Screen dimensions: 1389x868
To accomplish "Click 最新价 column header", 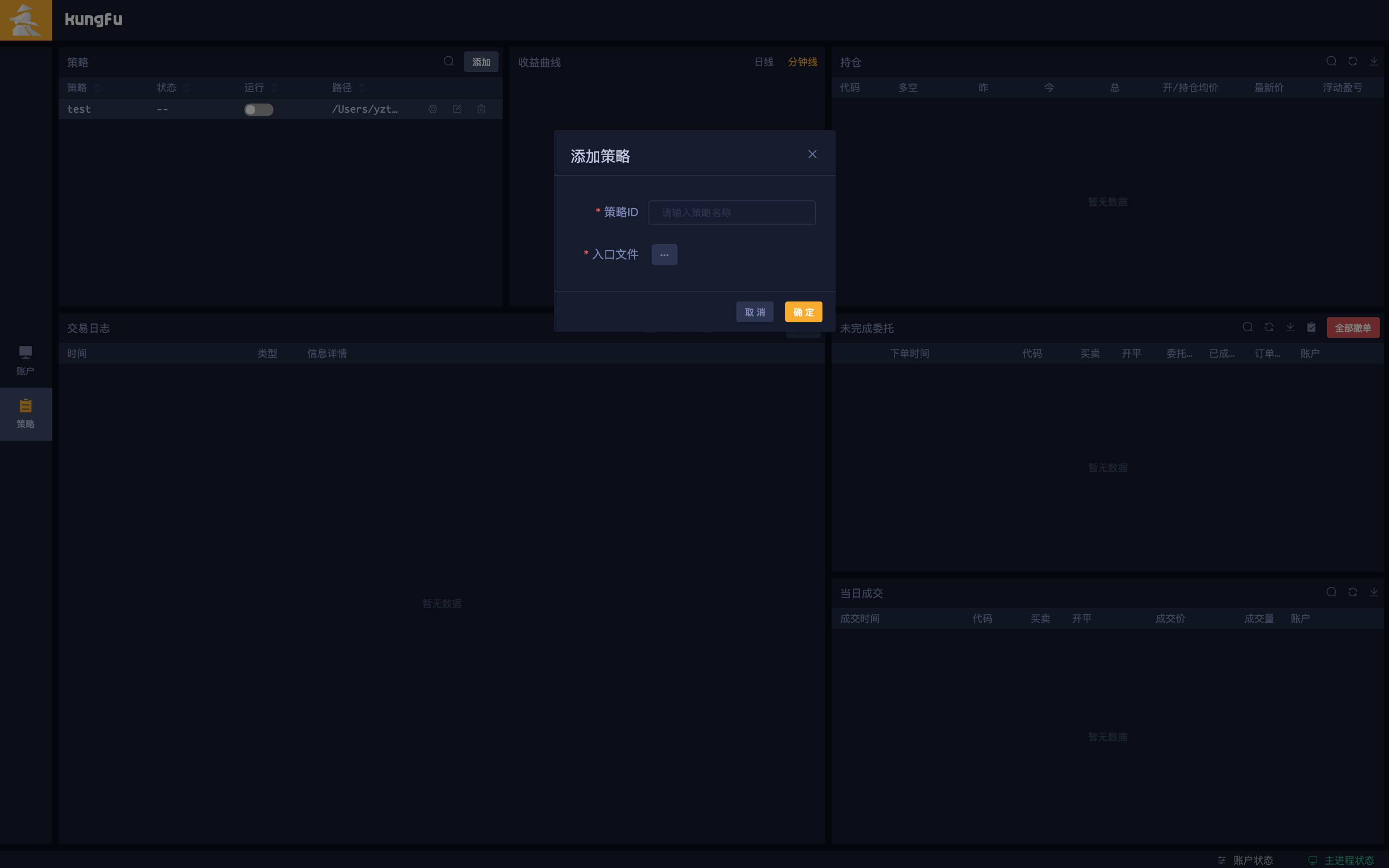I will pos(1269,88).
